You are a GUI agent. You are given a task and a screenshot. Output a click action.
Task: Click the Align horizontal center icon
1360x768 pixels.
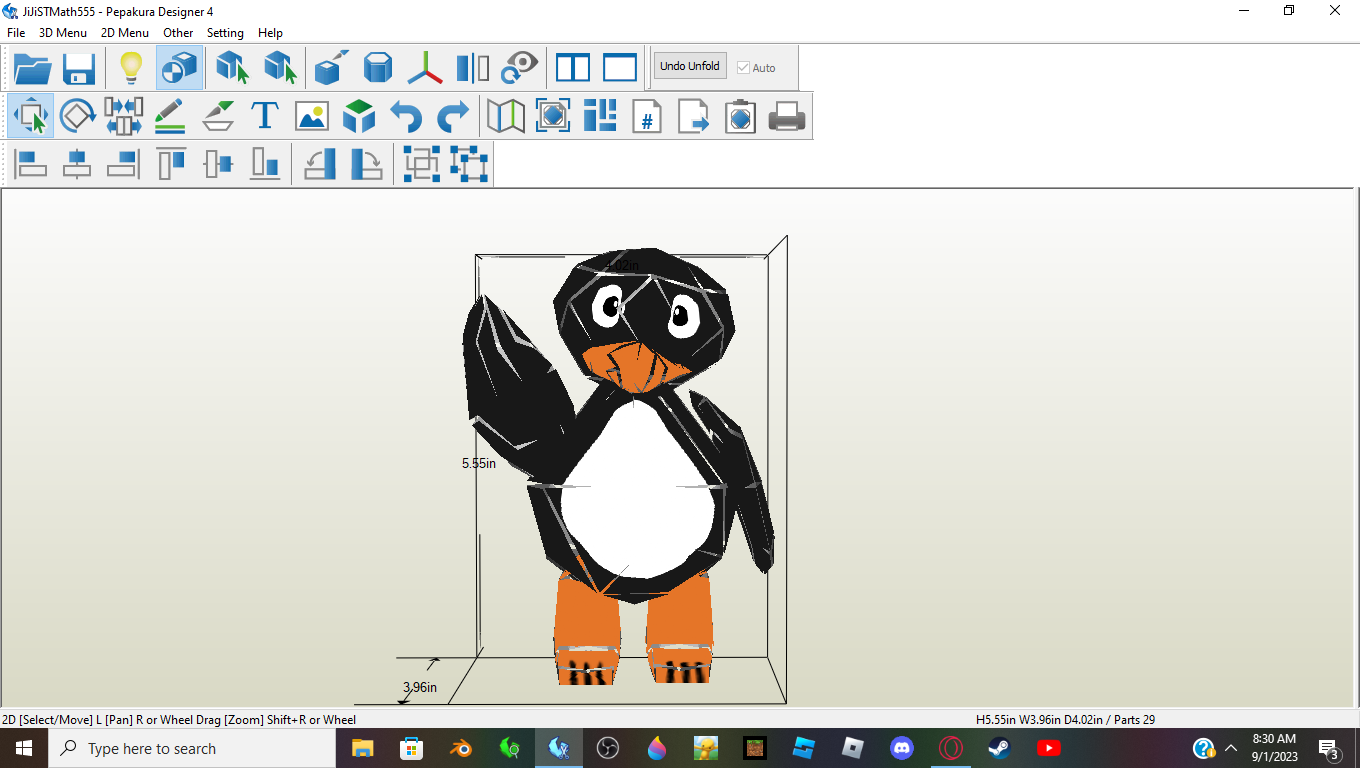coord(77,164)
